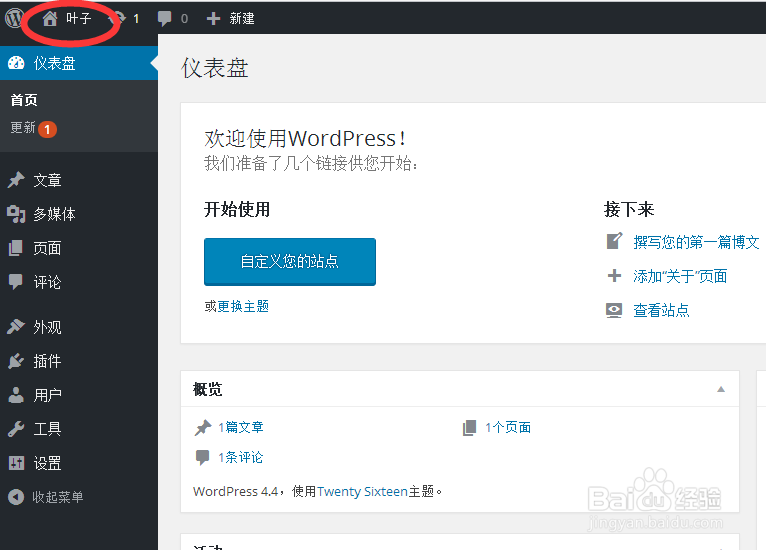Click plus icon beside 添加"关于"页面
This screenshot has width=766, height=550.
point(614,276)
